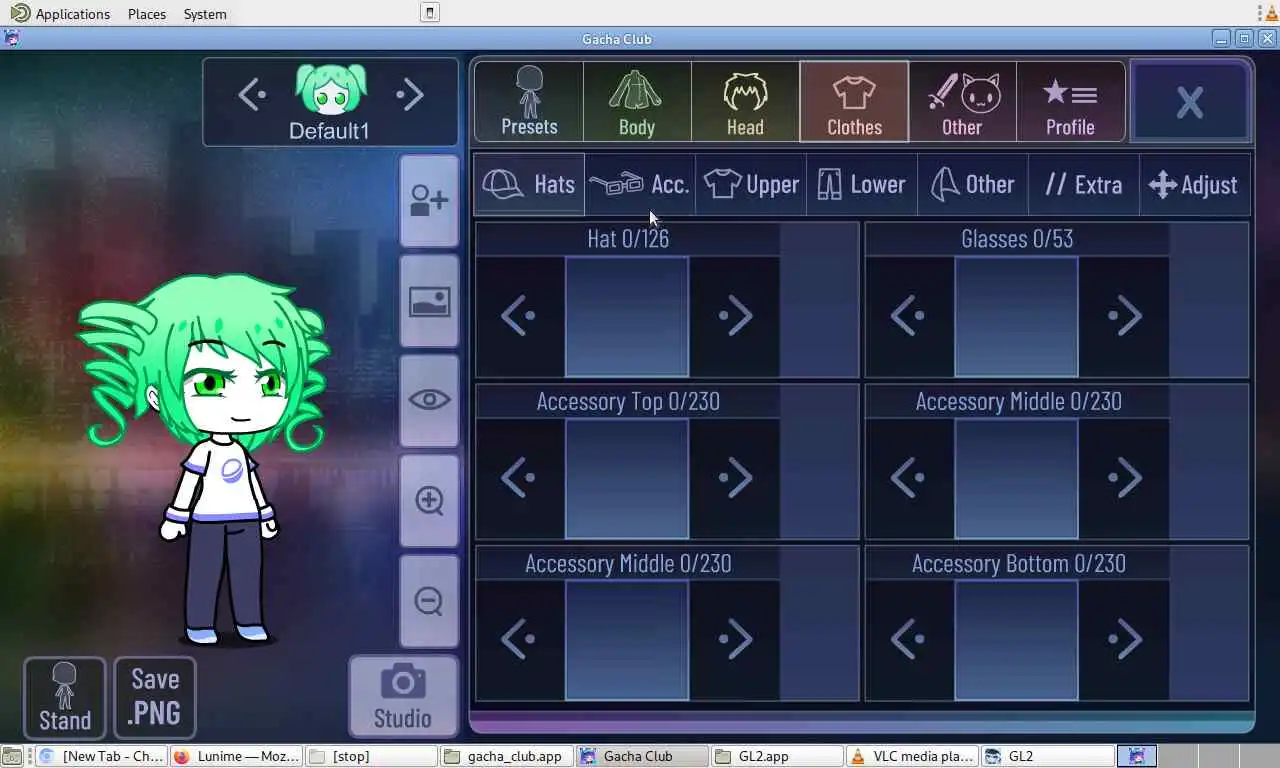Open gacha_club.app folder in taskbar
1280x768 pixels.
[506, 756]
